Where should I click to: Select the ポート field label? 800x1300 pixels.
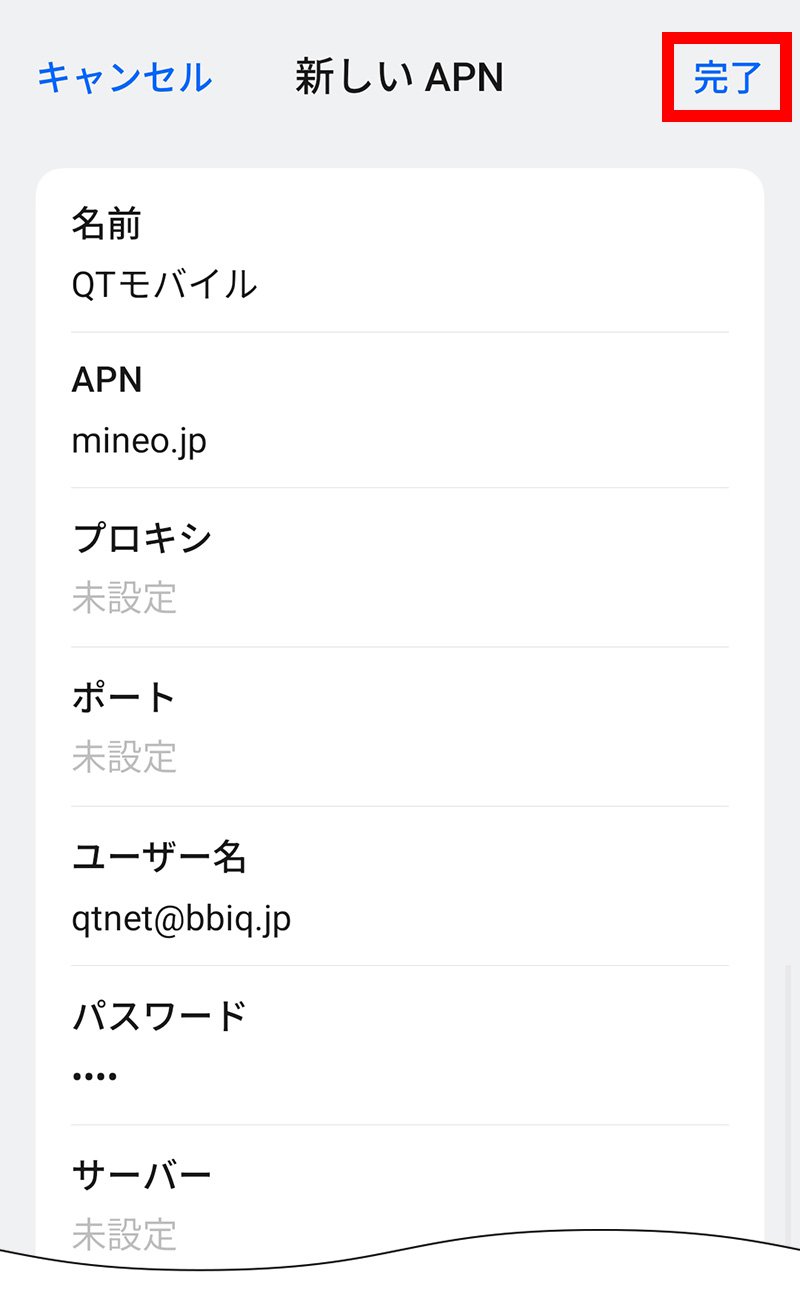pyautogui.click(x=124, y=697)
